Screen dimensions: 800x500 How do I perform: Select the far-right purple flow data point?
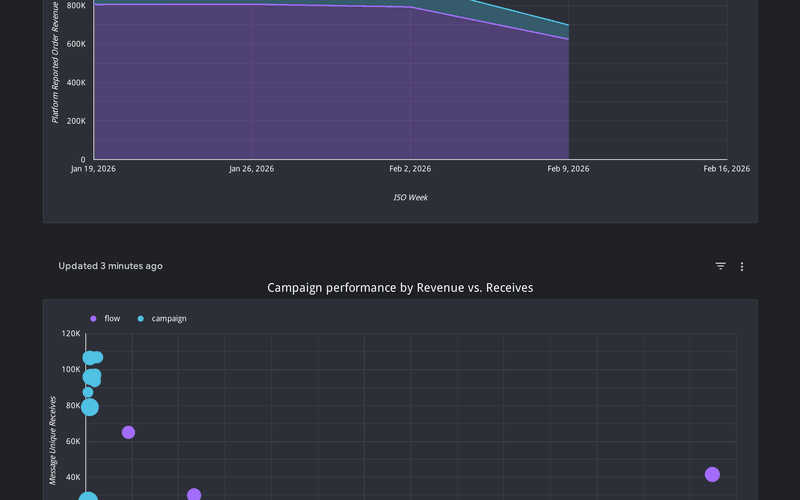(712, 474)
